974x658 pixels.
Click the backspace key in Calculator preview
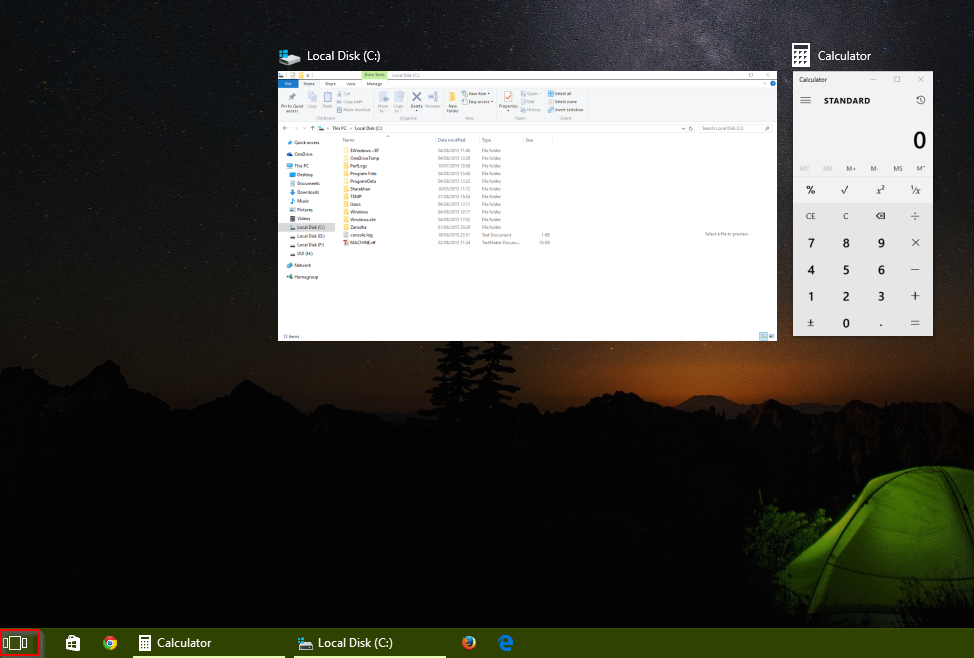pos(880,216)
